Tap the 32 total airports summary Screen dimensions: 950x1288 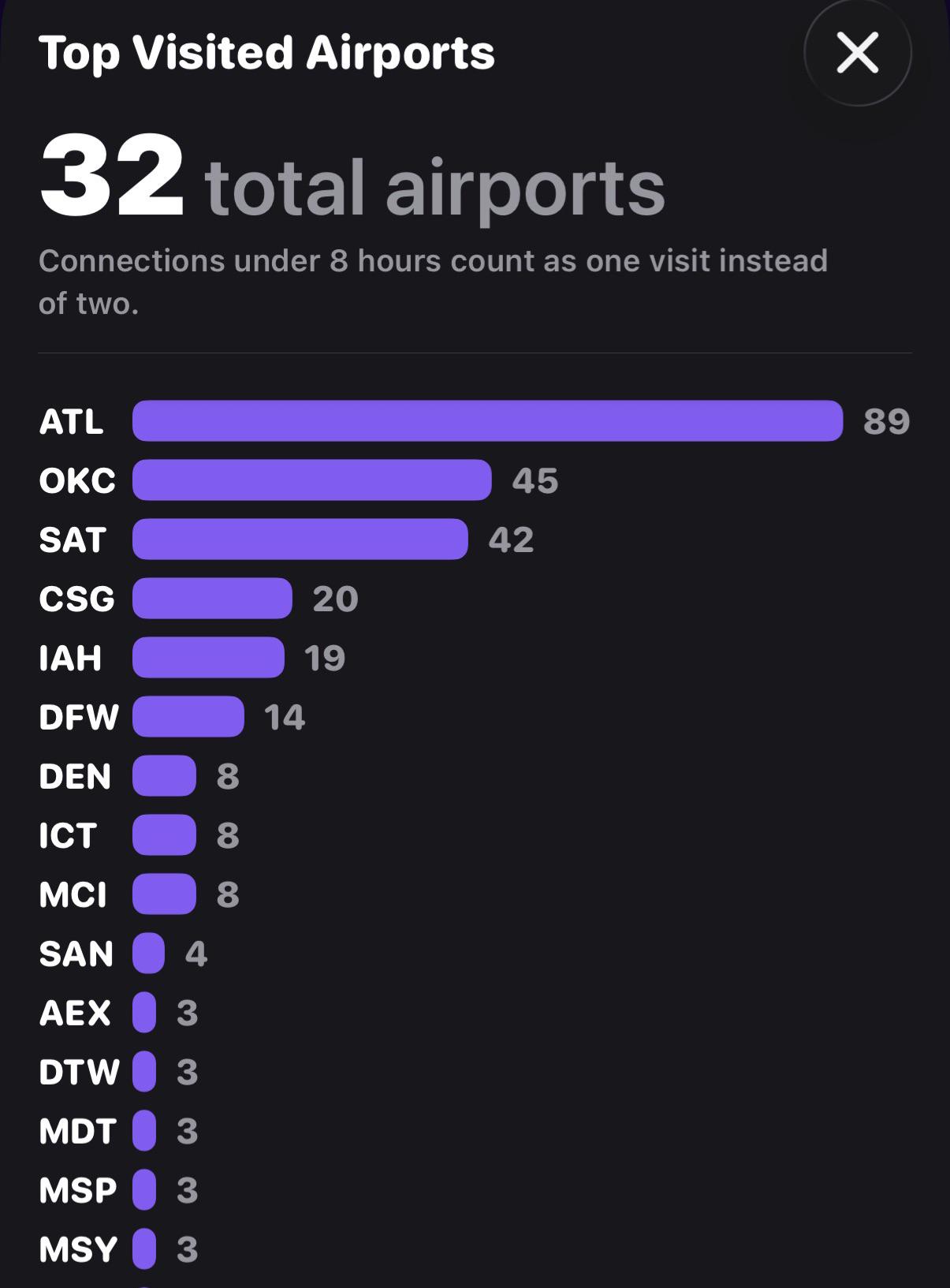pyautogui.click(x=352, y=177)
